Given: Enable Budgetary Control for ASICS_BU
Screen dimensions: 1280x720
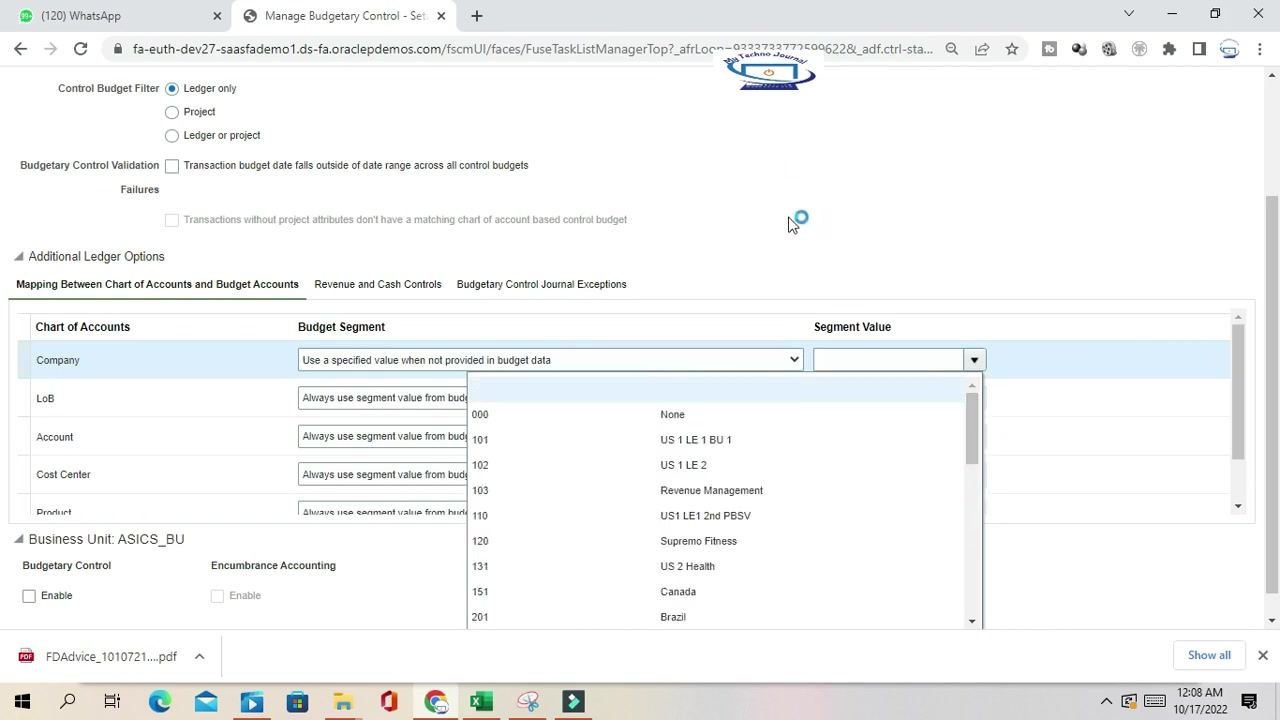Looking at the screenshot, I should pos(29,596).
